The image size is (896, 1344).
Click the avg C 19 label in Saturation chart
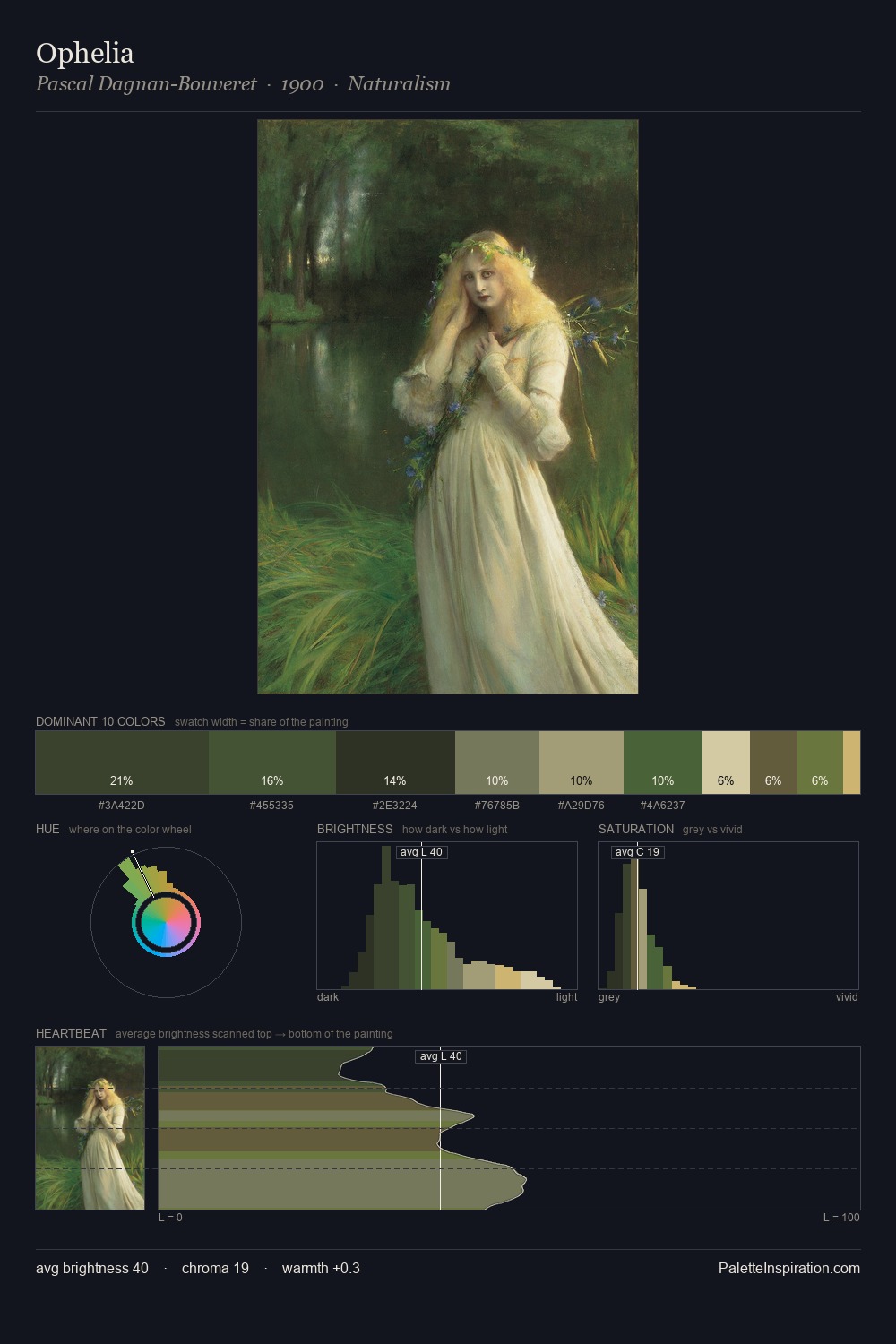pos(637,852)
